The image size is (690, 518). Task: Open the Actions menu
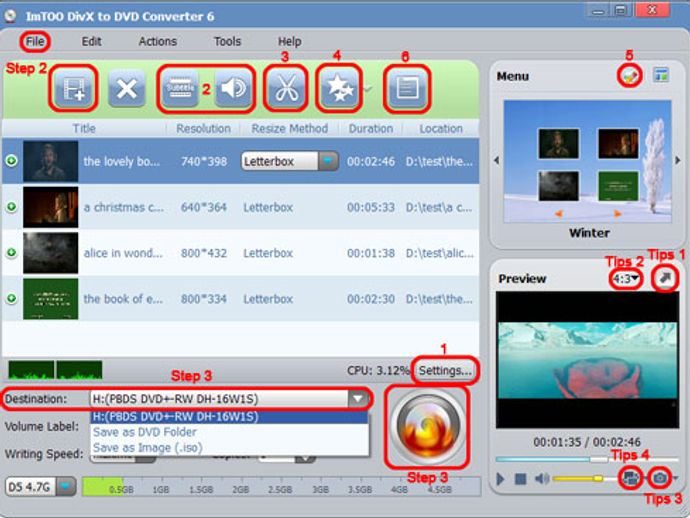[158, 41]
